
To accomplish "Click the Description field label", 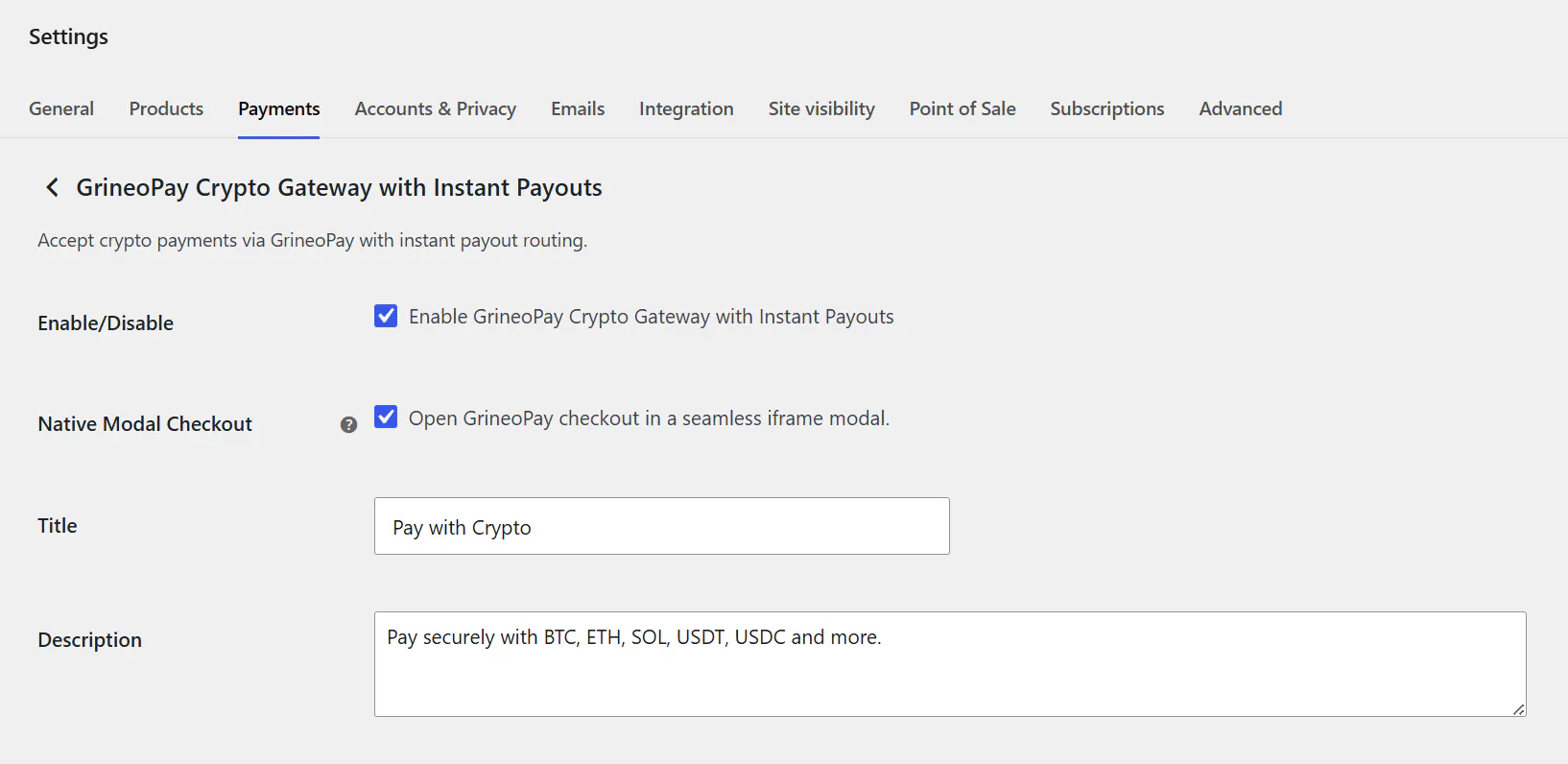I will (x=90, y=640).
